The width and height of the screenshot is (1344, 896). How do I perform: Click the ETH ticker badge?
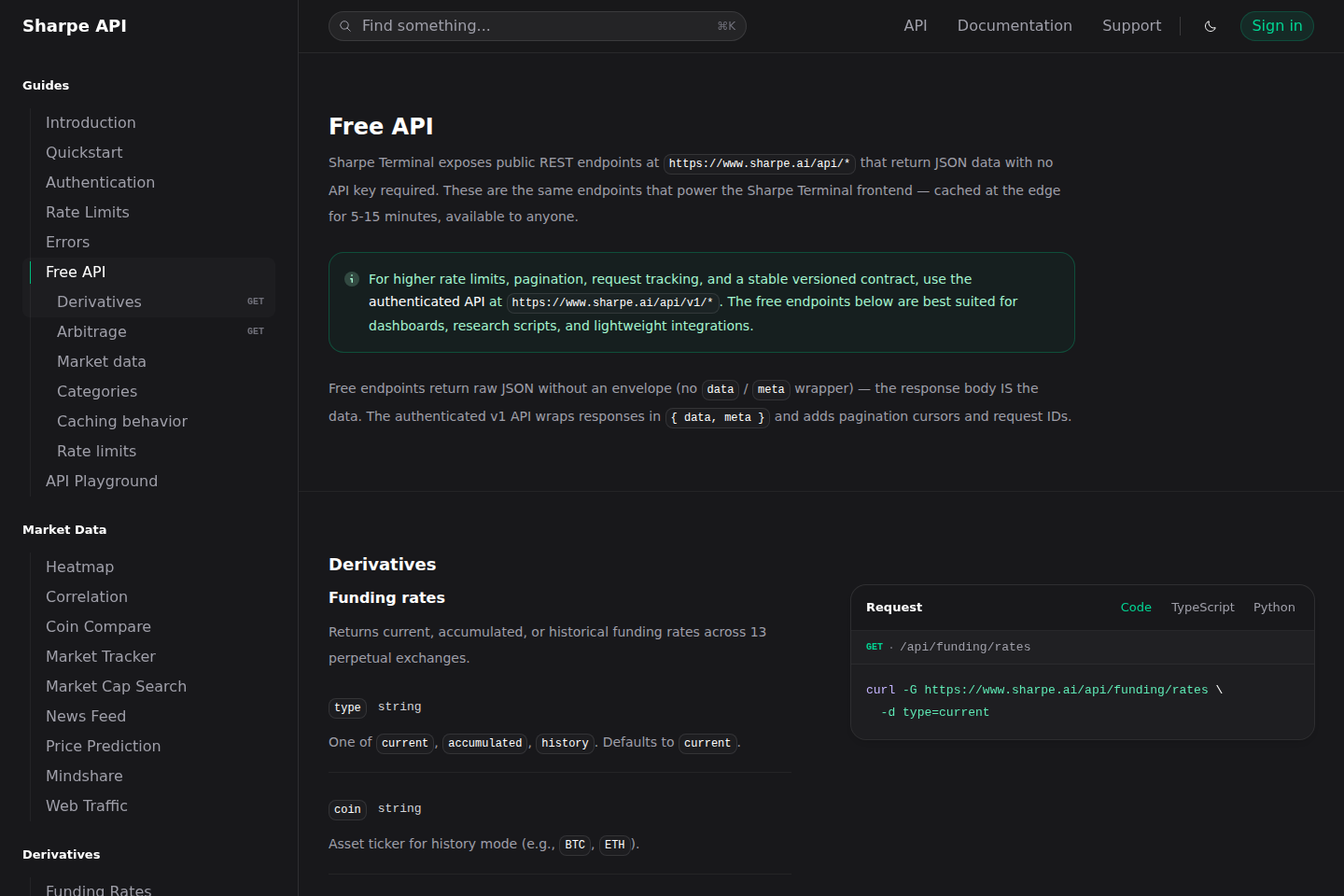coord(615,845)
